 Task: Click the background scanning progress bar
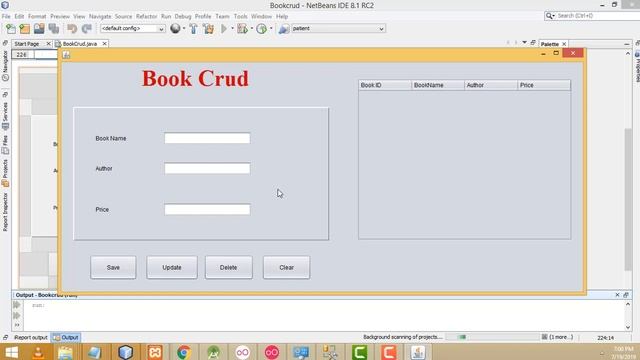coord(492,337)
